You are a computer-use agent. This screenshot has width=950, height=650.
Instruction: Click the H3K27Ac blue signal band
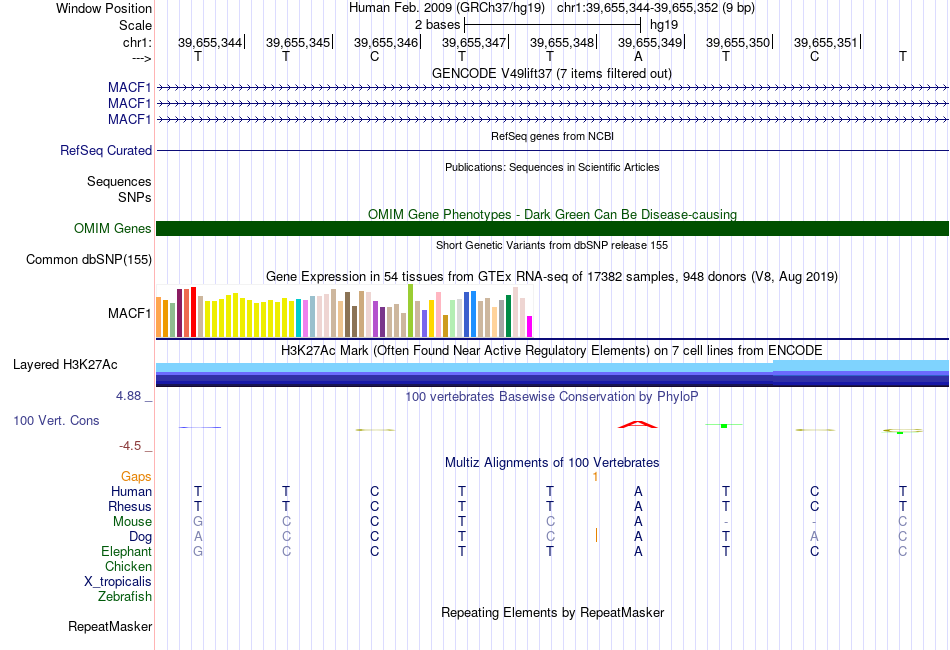pyautogui.click(x=552, y=373)
